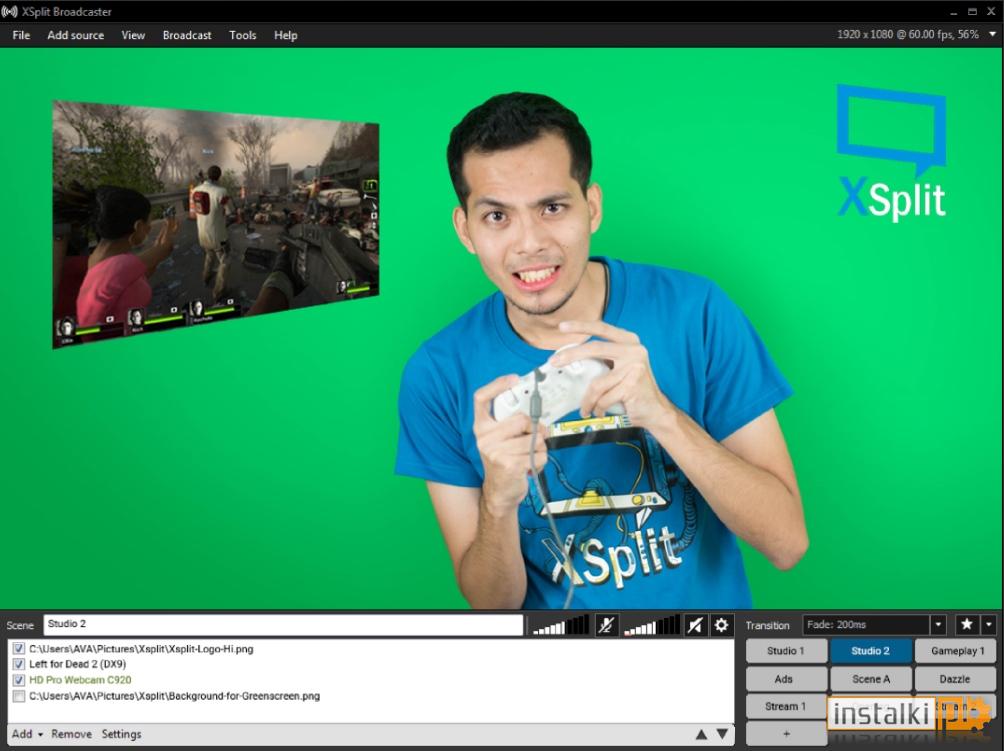Adjust the speaker volume level bars

click(x=652, y=625)
